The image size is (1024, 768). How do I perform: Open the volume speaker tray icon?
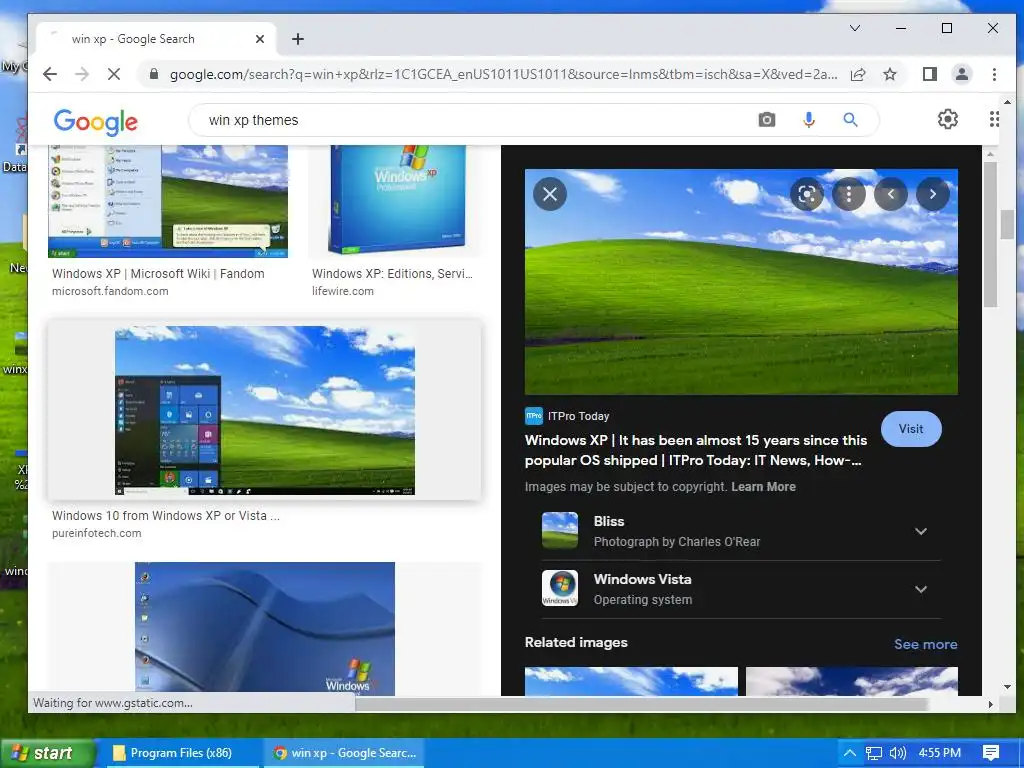pos(898,753)
